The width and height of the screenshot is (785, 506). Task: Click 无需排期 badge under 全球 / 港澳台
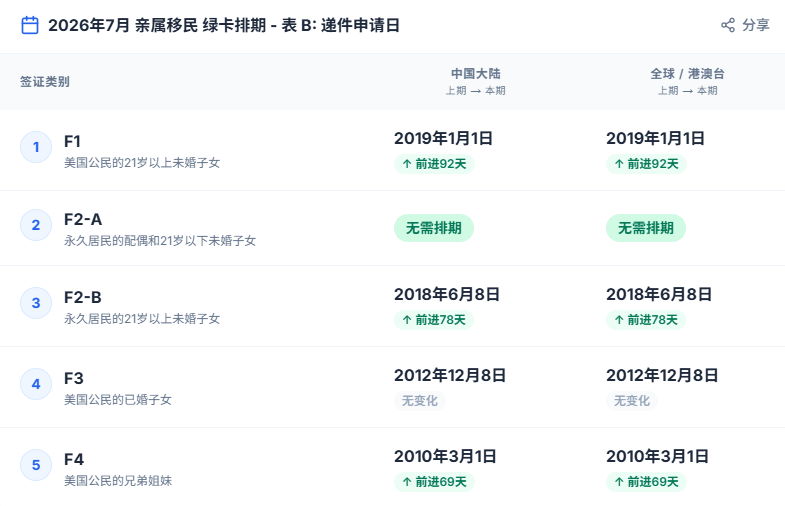pos(646,228)
